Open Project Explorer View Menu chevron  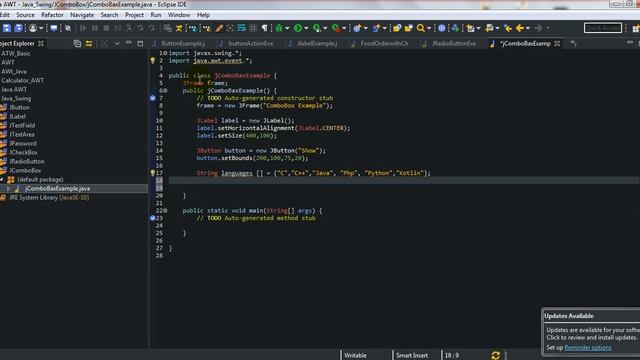(x=117, y=44)
